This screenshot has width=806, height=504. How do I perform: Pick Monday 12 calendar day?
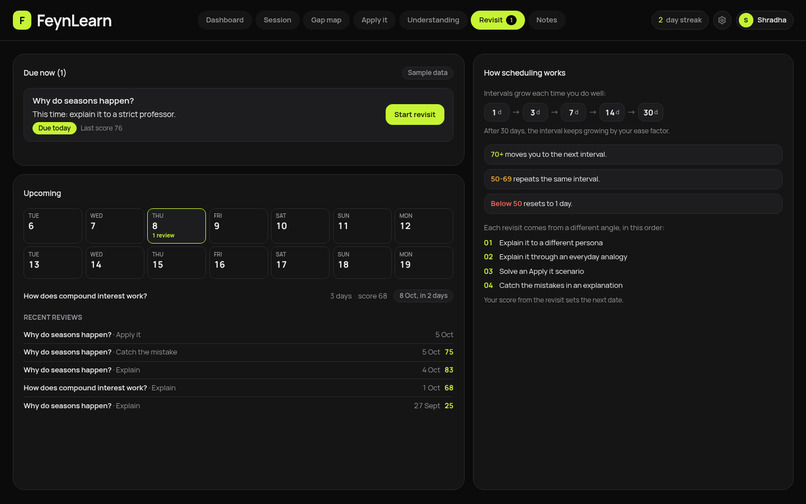point(424,226)
